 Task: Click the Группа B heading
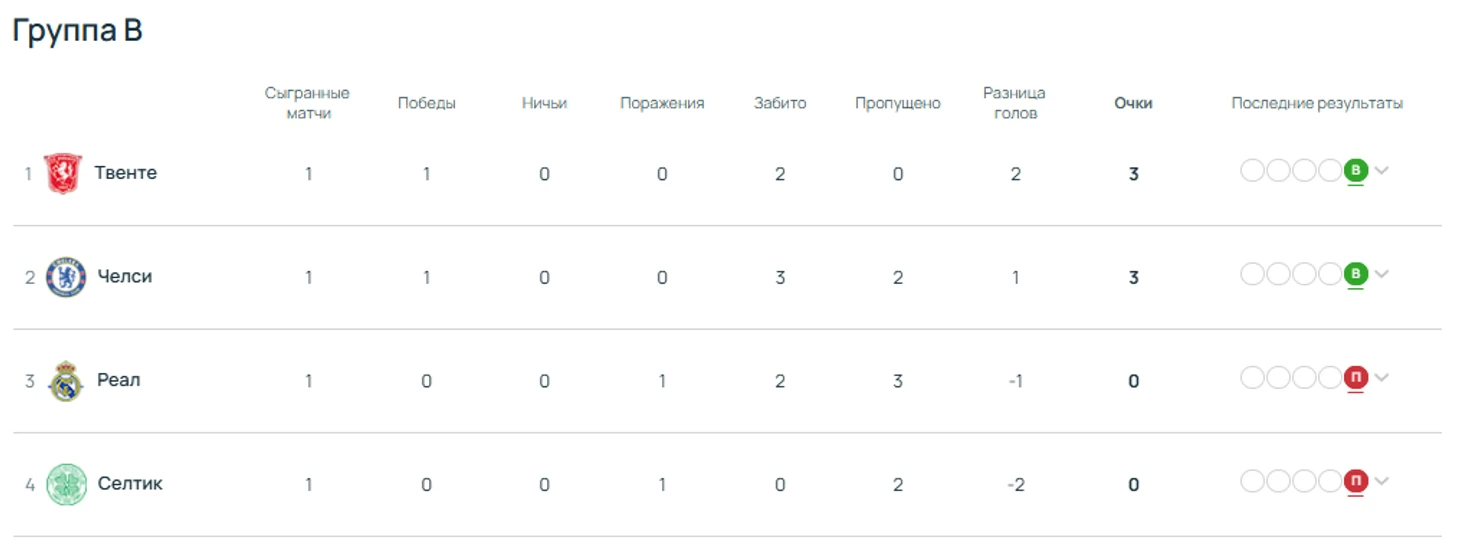pos(77,31)
